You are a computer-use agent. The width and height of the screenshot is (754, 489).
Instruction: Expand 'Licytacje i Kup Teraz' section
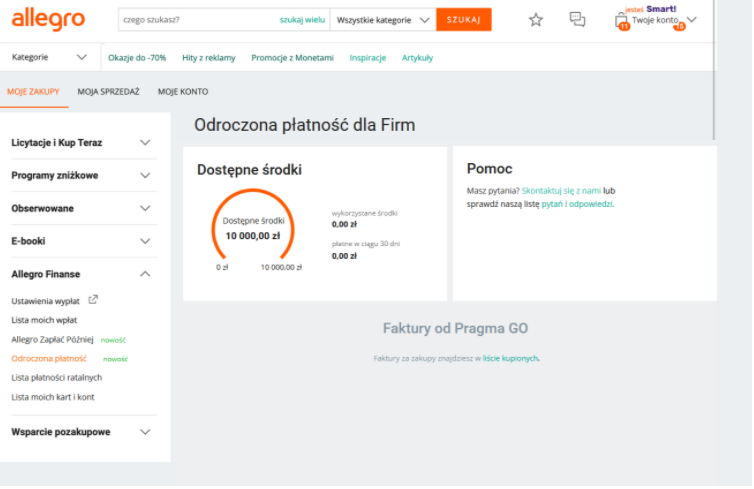(x=82, y=142)
